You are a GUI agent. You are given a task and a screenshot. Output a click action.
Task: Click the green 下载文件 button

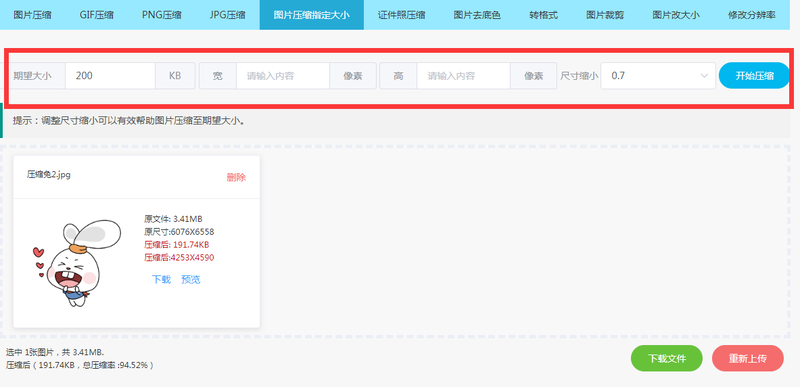(667, 358)
